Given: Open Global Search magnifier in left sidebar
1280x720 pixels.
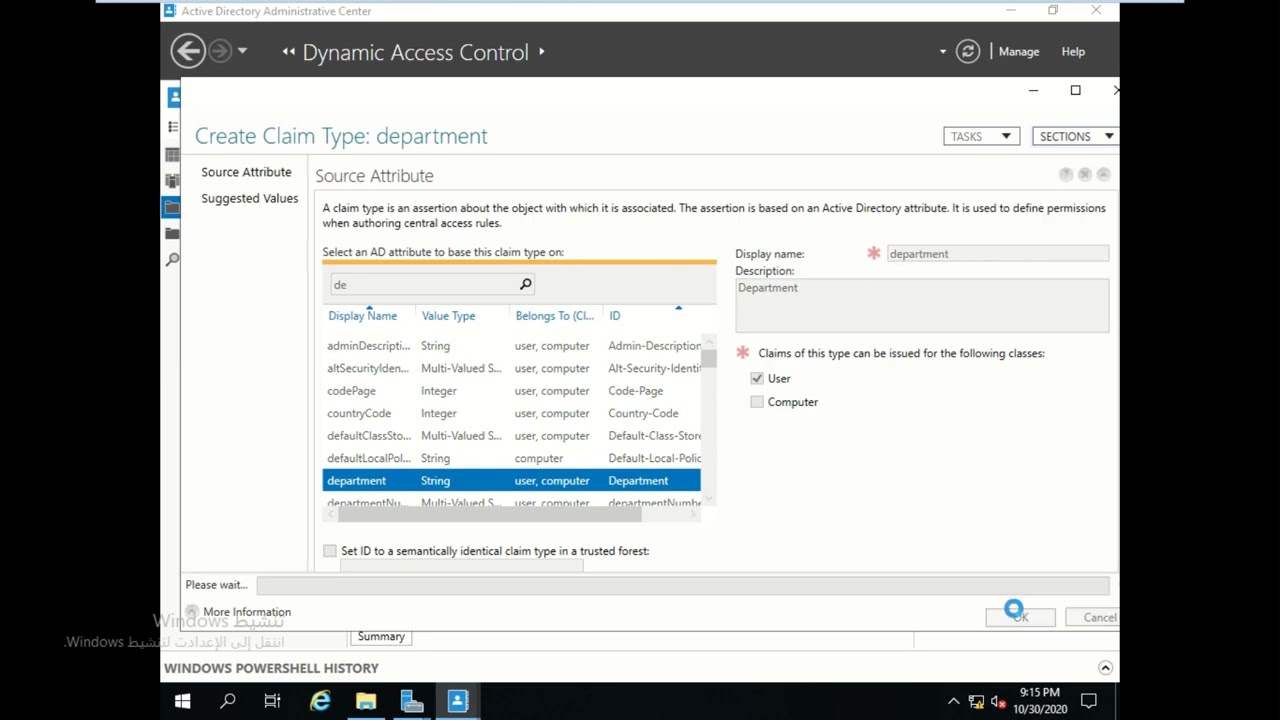Looking at the screenshot, I should point(173,260).
